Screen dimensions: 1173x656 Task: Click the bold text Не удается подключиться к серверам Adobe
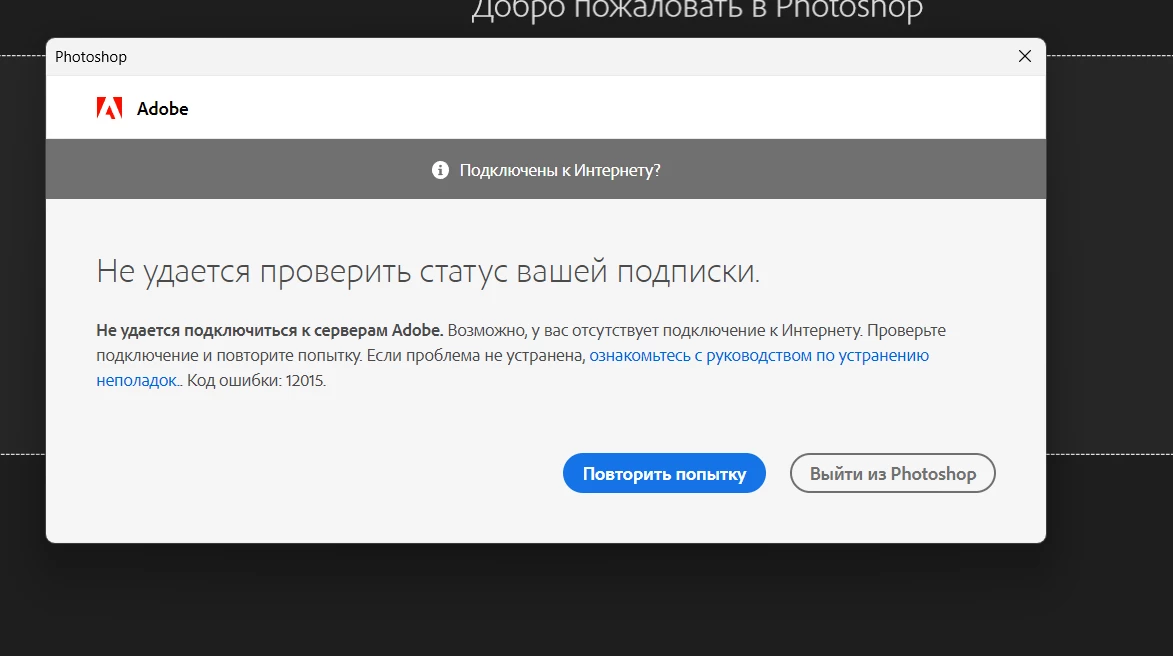click(269, 330)
